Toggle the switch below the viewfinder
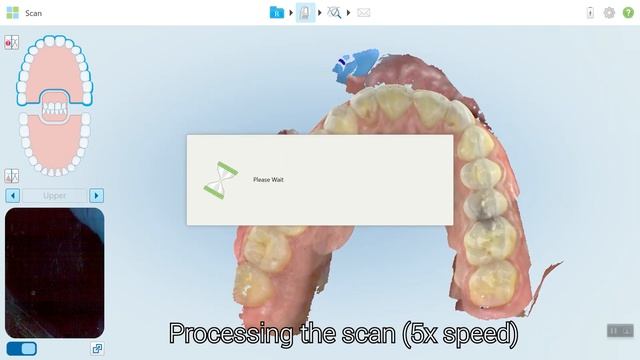 point(22,349)
